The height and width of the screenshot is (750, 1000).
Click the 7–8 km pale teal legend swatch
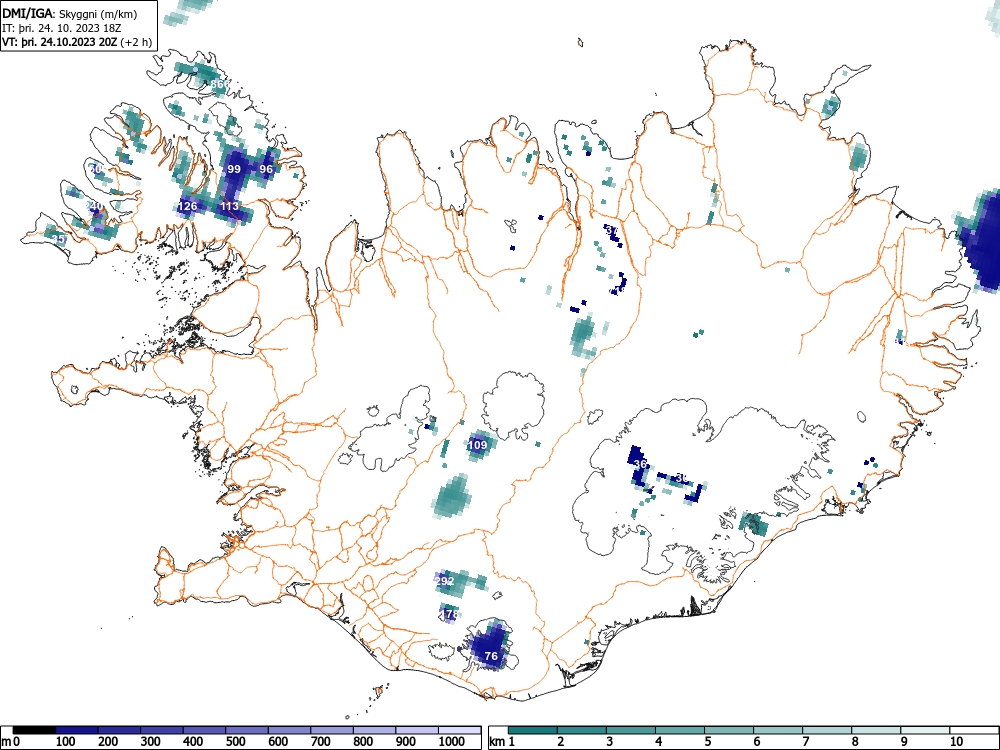(x=827, y=730)
